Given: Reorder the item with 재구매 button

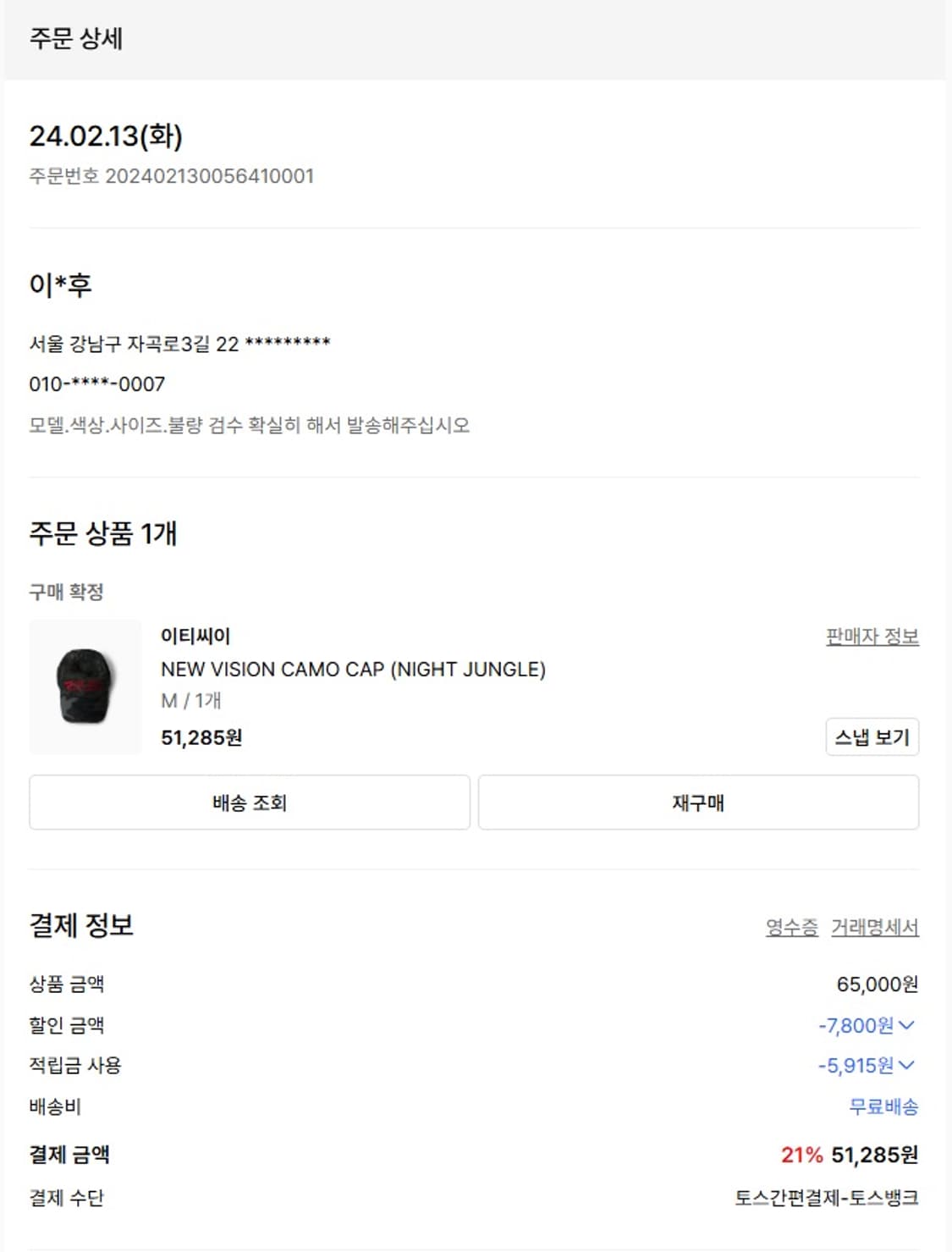Looking at the screenshot, I should coord(698,802).
